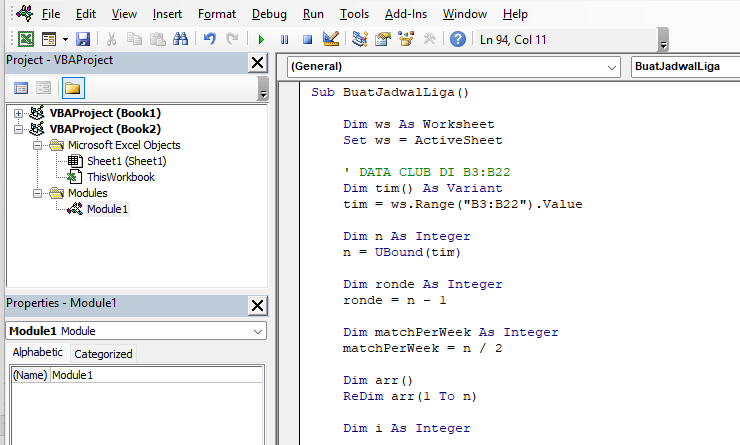
Task: Open the Project Explorer toolbar icon
Action: click(x=360, y=39)
